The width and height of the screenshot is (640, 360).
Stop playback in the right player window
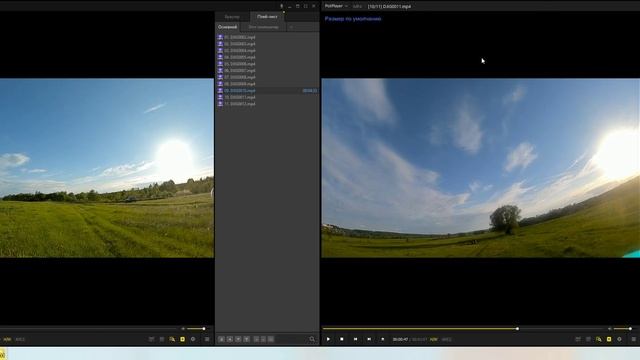click(342, 339)
